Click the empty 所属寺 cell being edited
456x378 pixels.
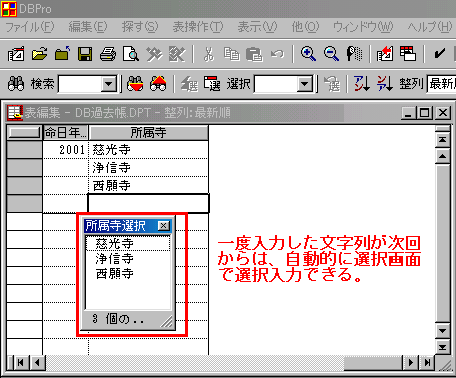(x=148, y=203)
